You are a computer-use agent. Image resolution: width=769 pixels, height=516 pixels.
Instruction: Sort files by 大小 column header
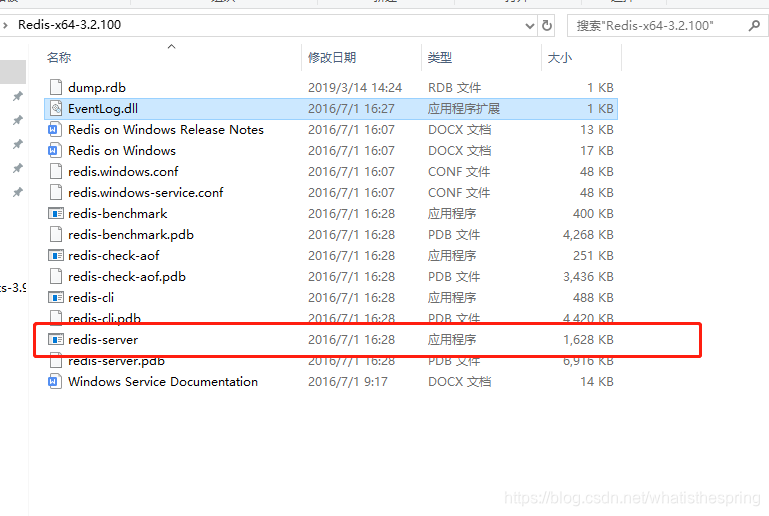560,58
